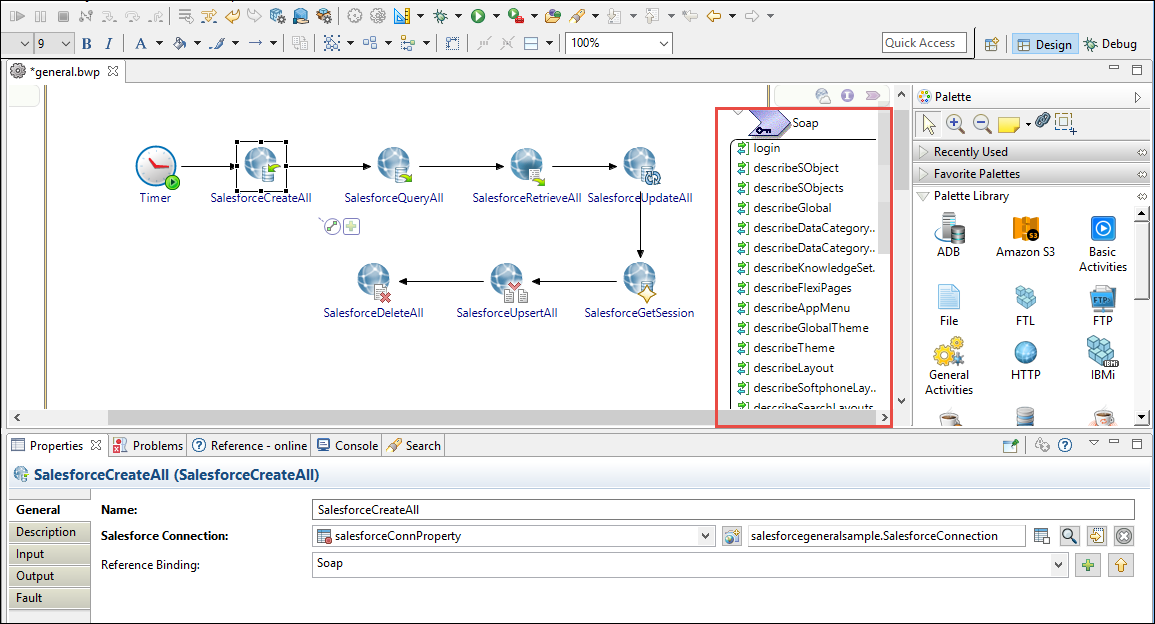The height and width of the screenshot is (624, 1155).
Task: Click the Soap partner link icon
Action: click(x=768, y=123)
